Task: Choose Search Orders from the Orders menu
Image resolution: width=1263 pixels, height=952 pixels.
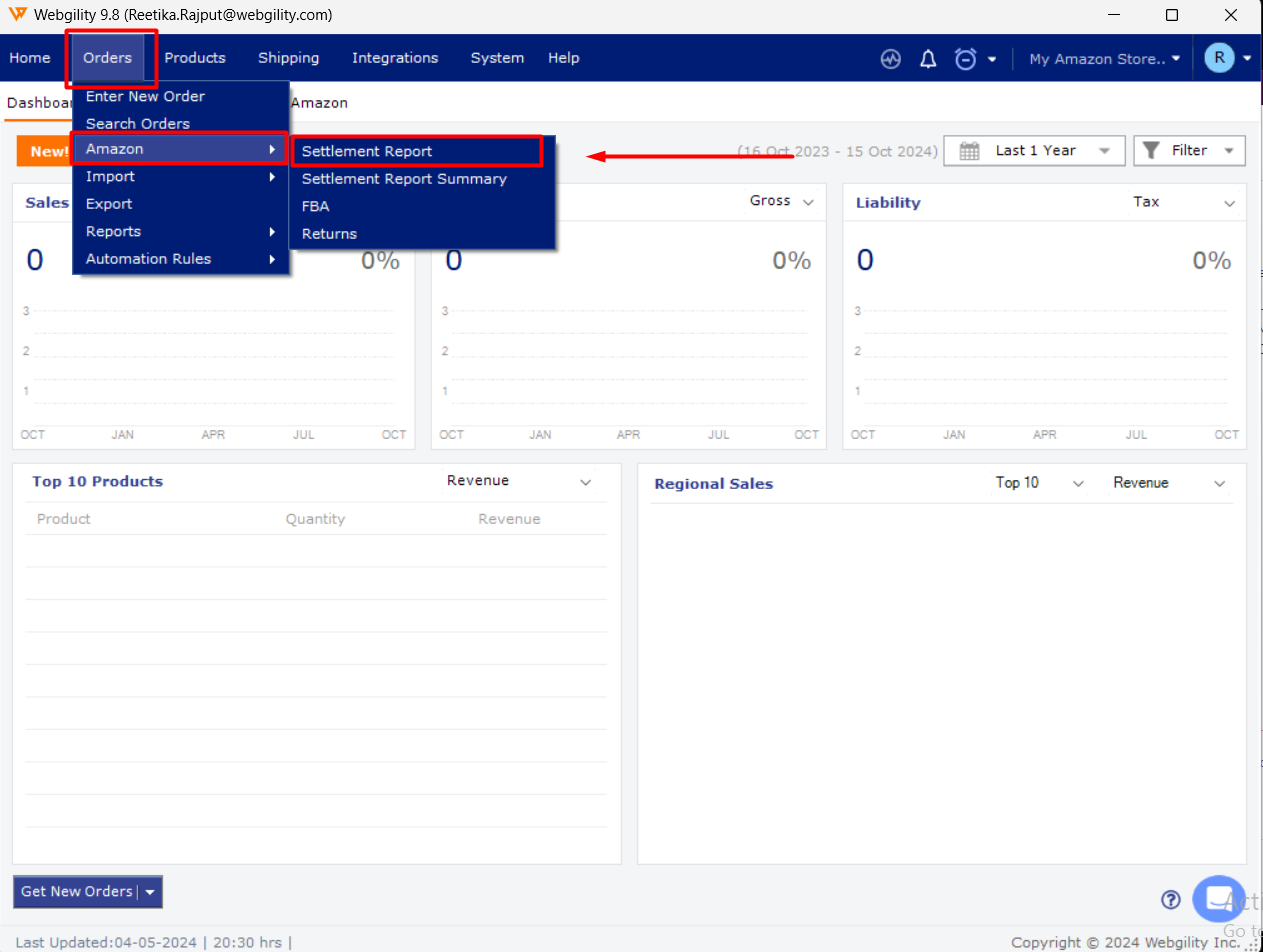Action: [181, 123]
